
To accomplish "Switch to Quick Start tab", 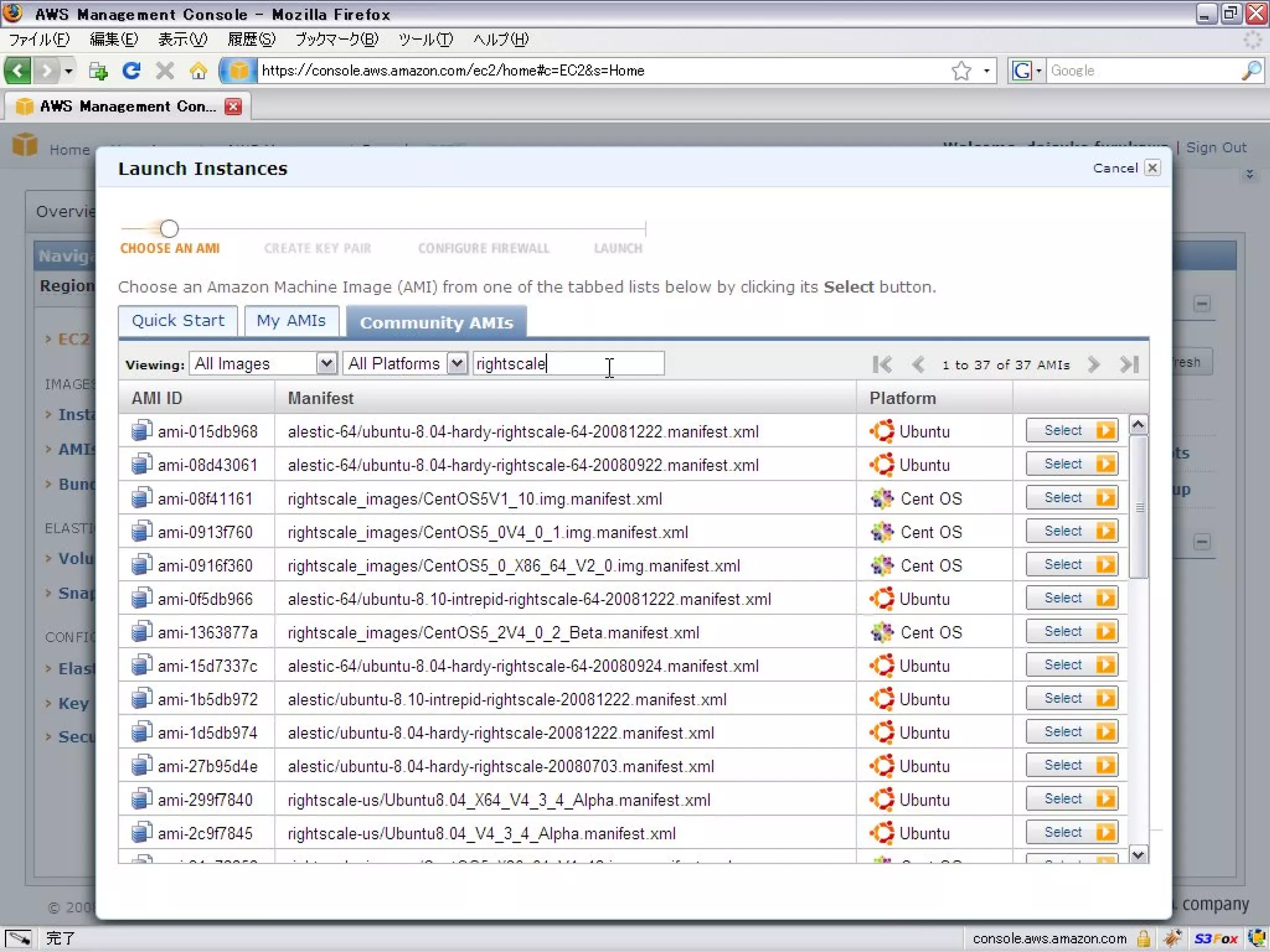I will (x=178, y=321).
